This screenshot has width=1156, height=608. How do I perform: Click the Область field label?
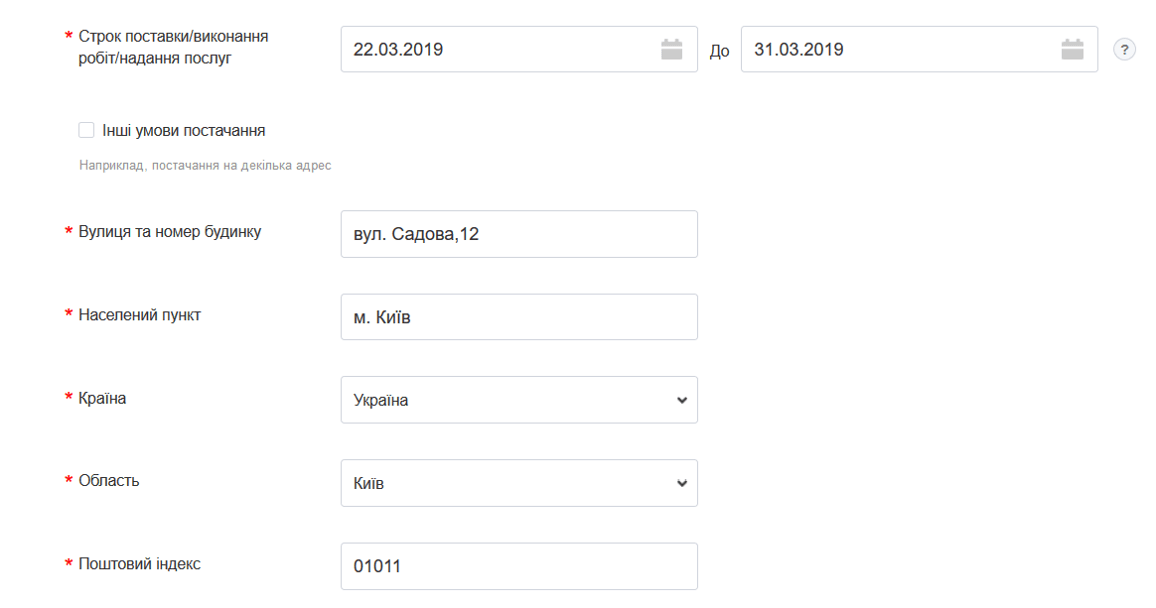click(109, 481)
